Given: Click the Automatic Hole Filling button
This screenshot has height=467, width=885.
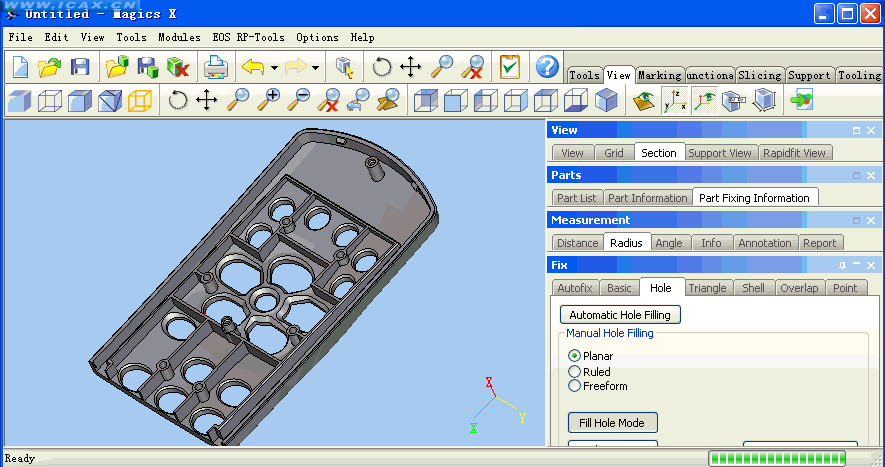Looking at the screenshot, I should 619,315.
